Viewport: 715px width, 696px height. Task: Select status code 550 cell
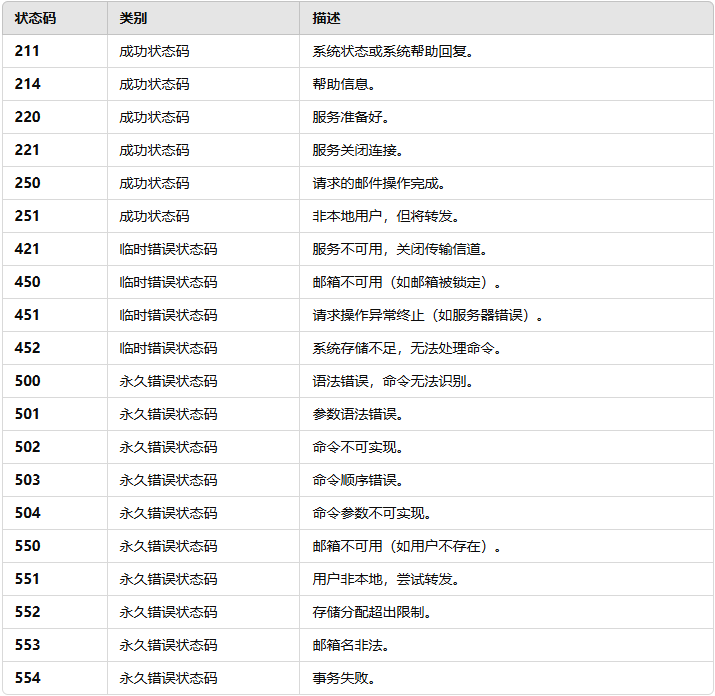[x=28, y=546]
